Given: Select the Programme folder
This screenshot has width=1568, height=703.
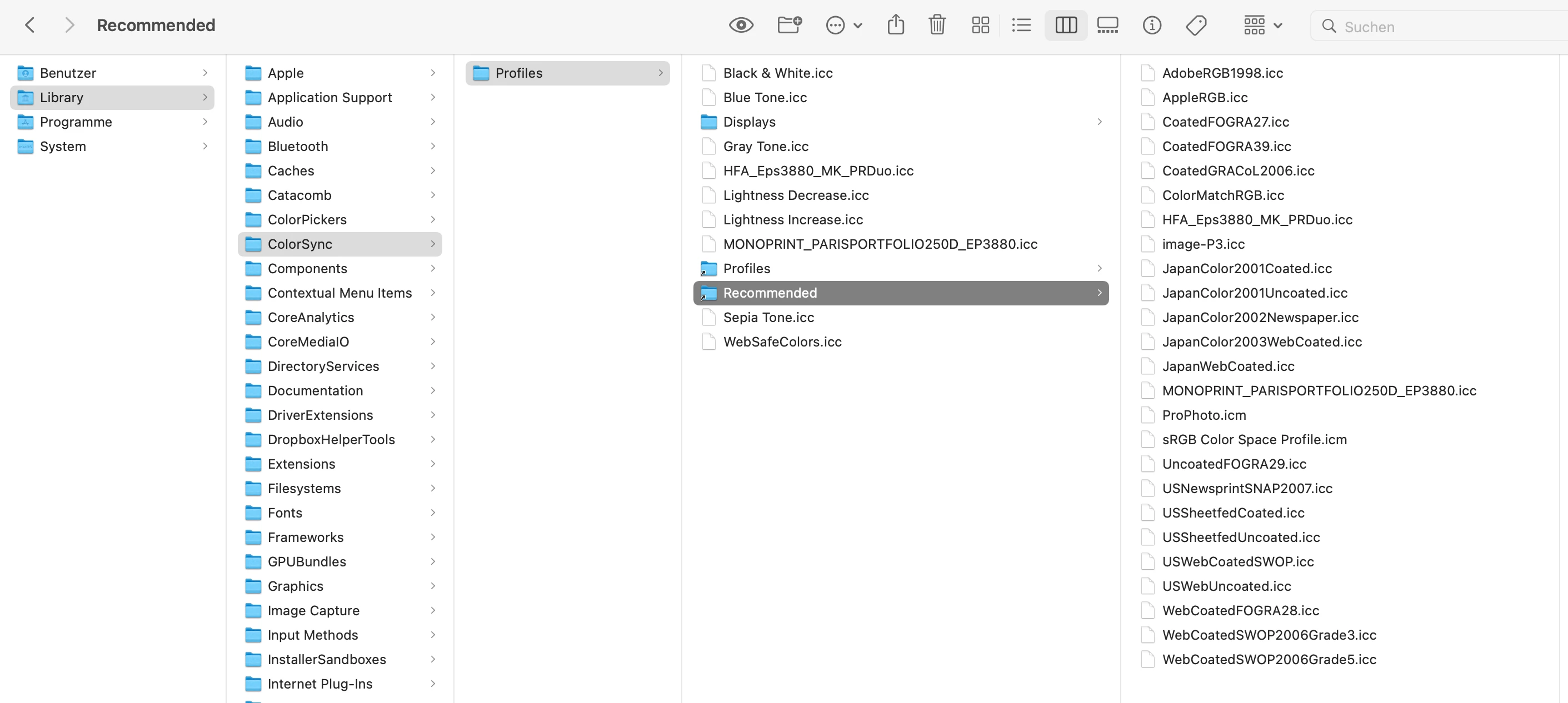Looking at the screenshot, I should pyautogui.click(x=76, y=122).
